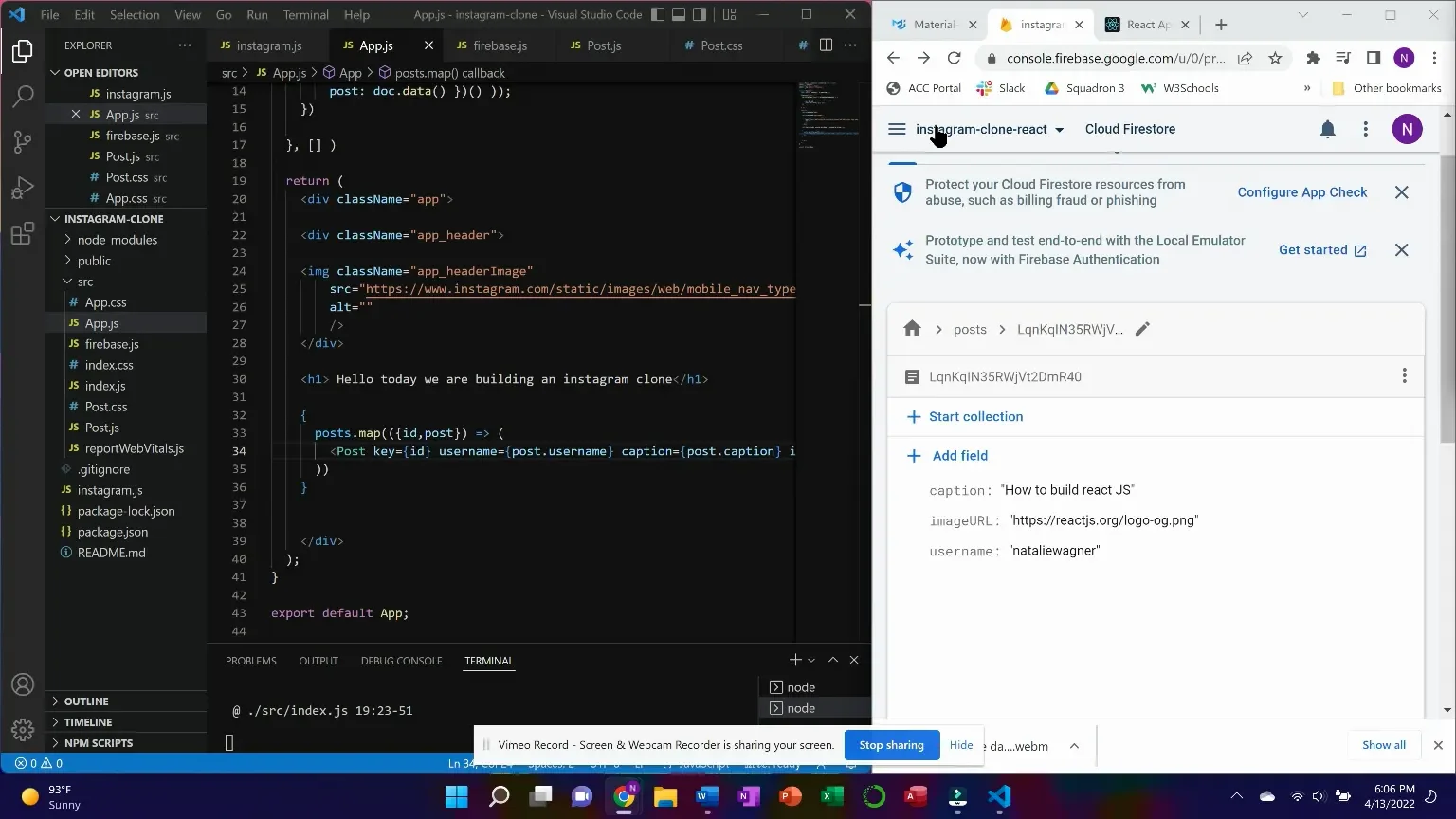Click the Explorer more actions ellipsis

(184, 45)
